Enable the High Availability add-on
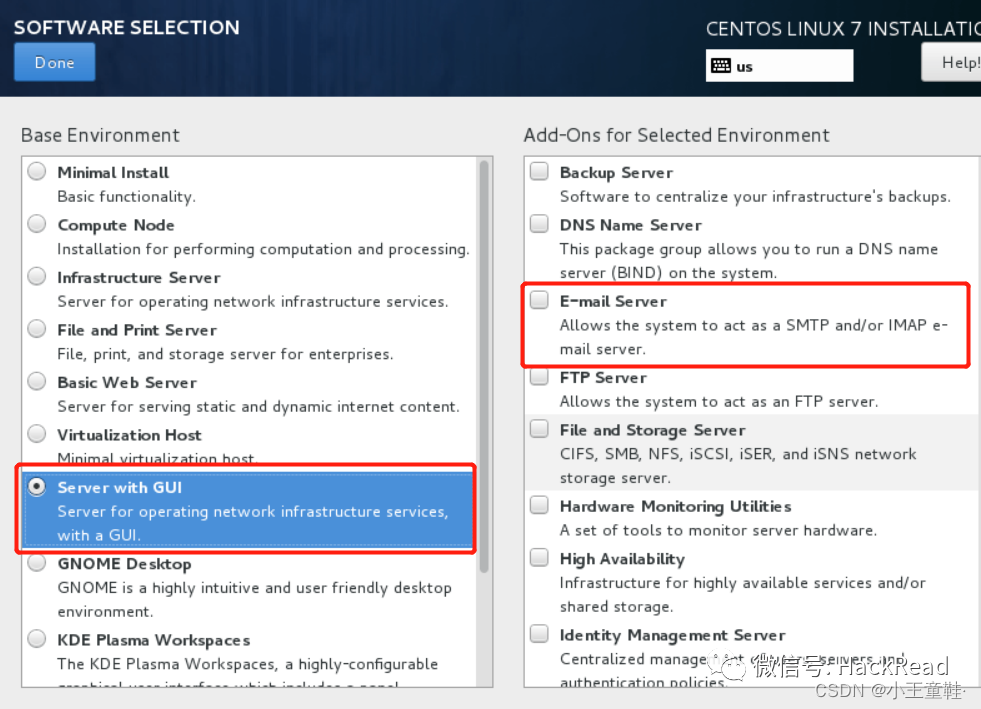981x709 pixels. (x=539, y=558)
